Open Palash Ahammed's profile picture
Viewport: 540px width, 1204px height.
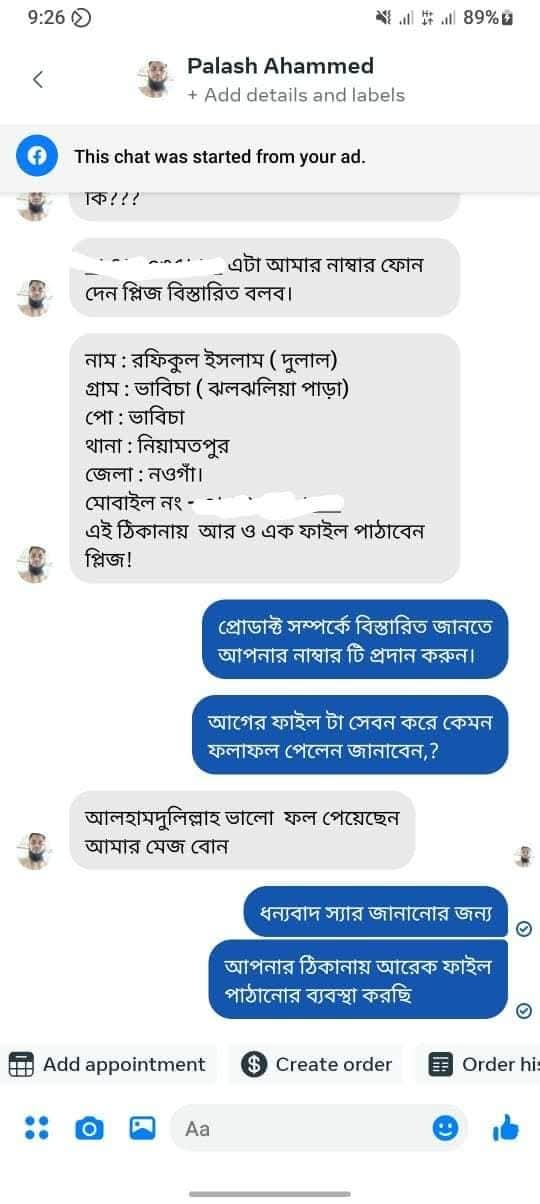click(x=155, y=80)
